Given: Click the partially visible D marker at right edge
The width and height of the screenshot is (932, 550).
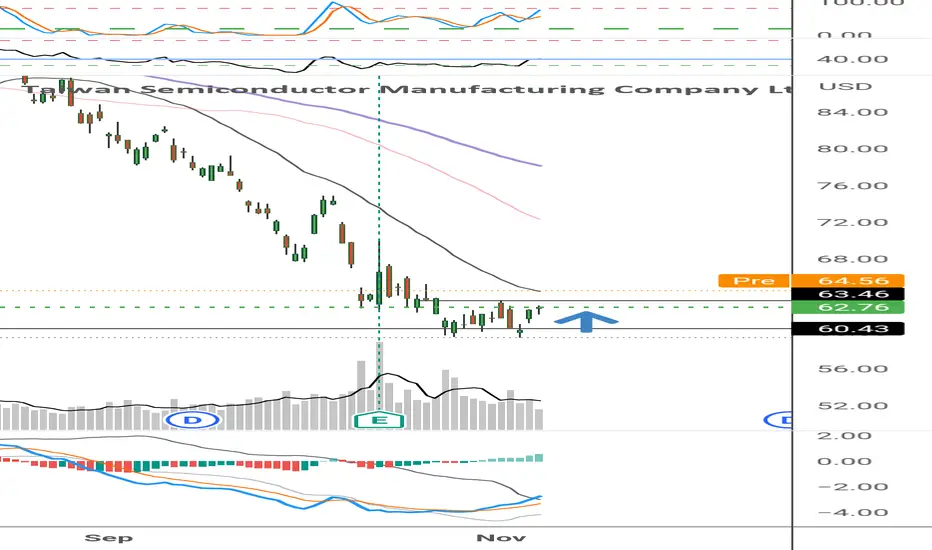Looking at the screenshot, I should click(778, 420).
